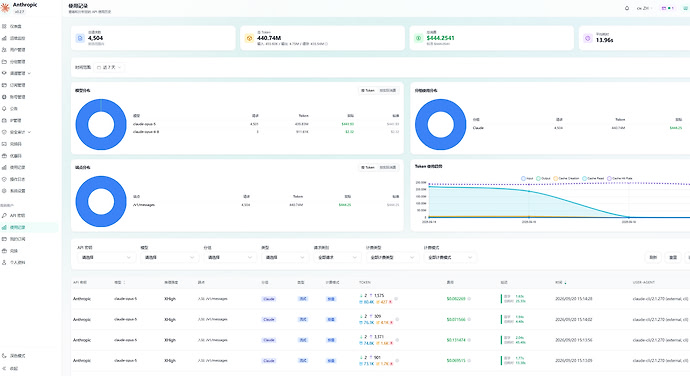Toggle the Cache Hit Rate legend series
Screen dimensions: 690x376
point(620,178)
